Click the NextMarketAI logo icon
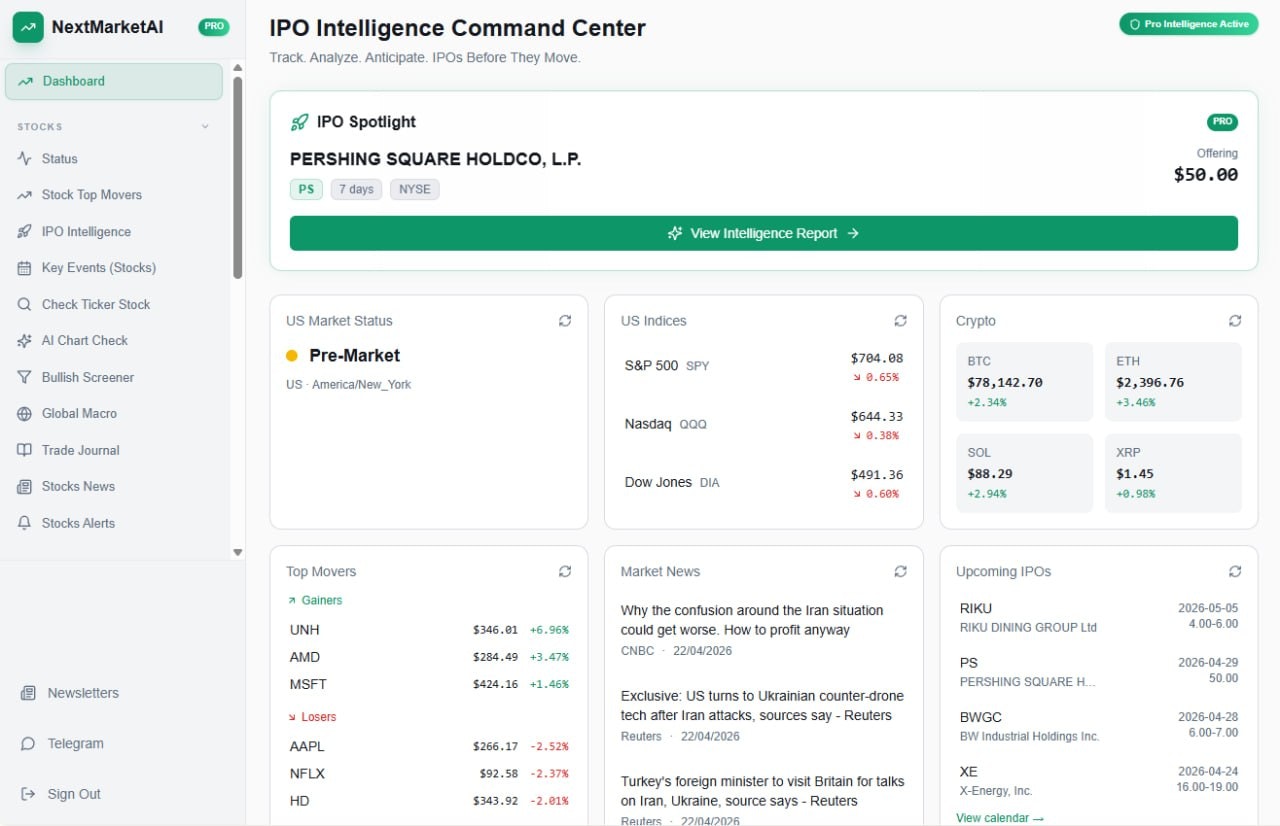Image resolution: width=1280 pixels, height=826 pixels. tap(28, 27)
